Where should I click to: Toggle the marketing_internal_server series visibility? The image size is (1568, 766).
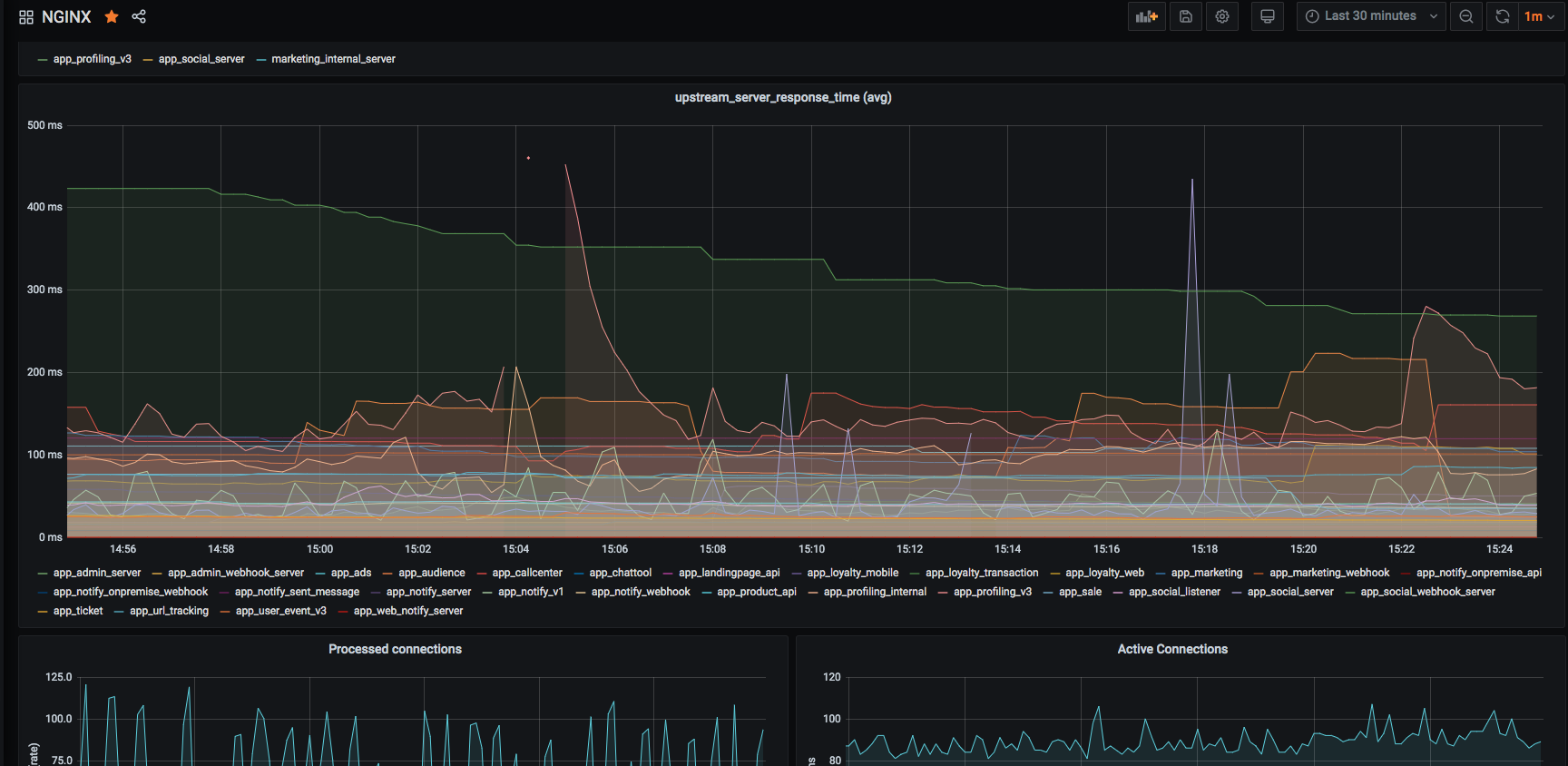(x=333, y=59)
